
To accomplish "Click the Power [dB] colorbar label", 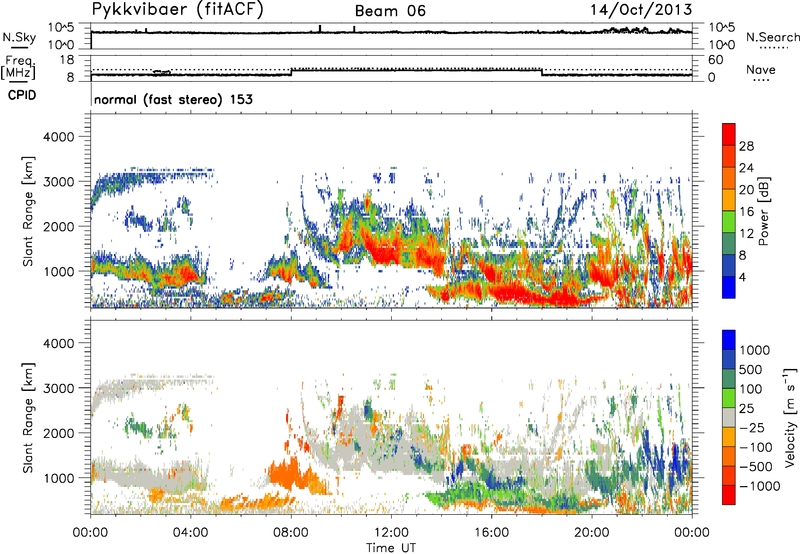I will (763, 211).
